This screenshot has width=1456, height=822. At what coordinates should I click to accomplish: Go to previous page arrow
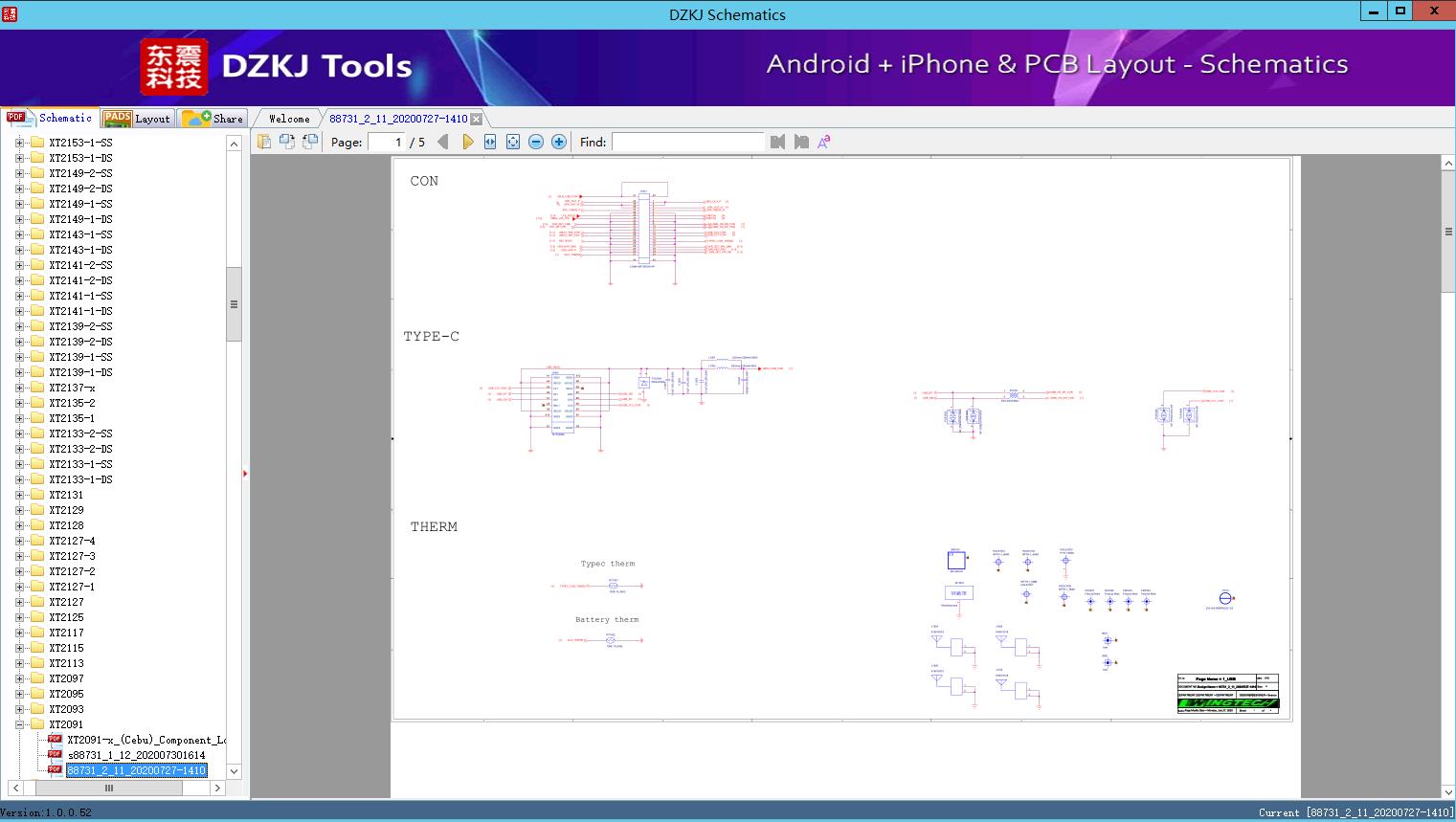tap(442, 142)
